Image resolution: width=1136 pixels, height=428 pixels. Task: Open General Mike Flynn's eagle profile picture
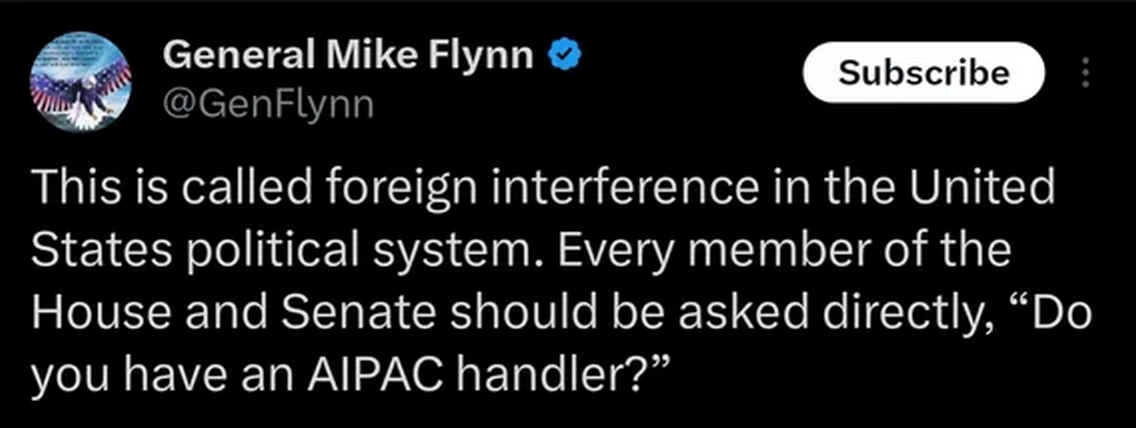point(82,82)
